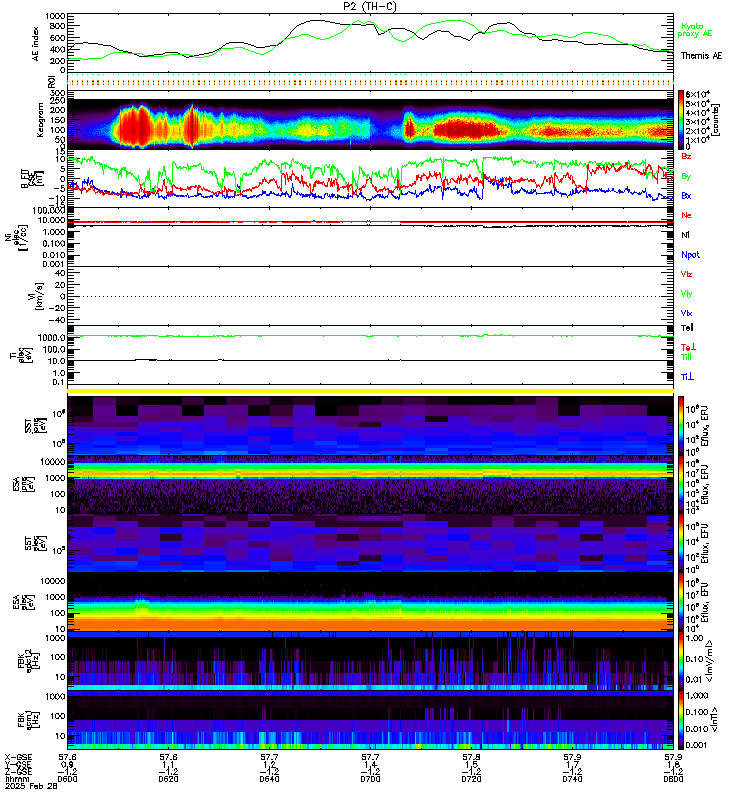Click the ESA ions Eflux color bar
This screenshot has height=800, width=750.
pyautogui.click(x=681, y=484)
